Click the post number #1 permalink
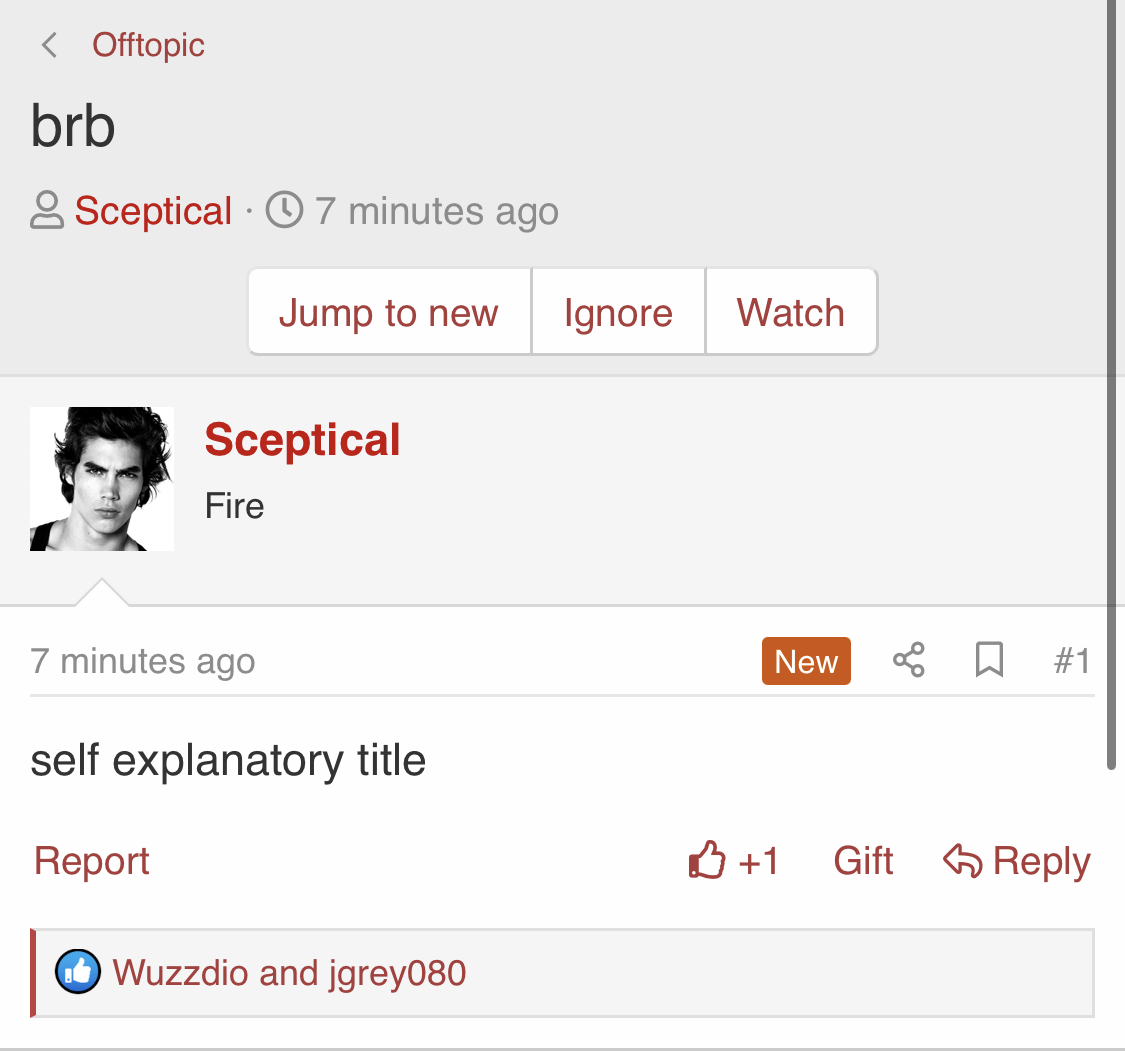This screenshot has width=1125, height=1051. 1072,661
